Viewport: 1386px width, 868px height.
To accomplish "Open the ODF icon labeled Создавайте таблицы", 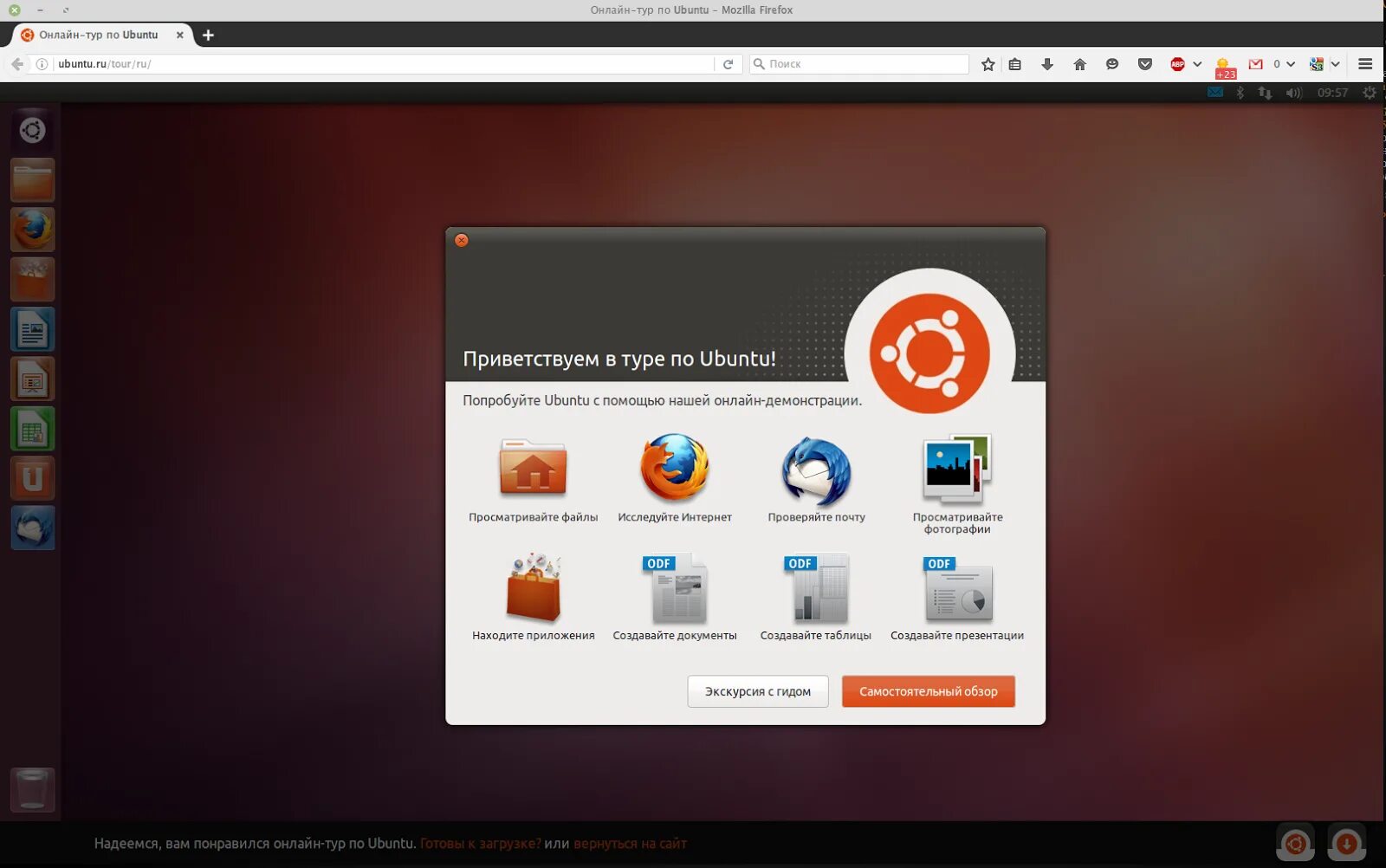I will 816,589.
